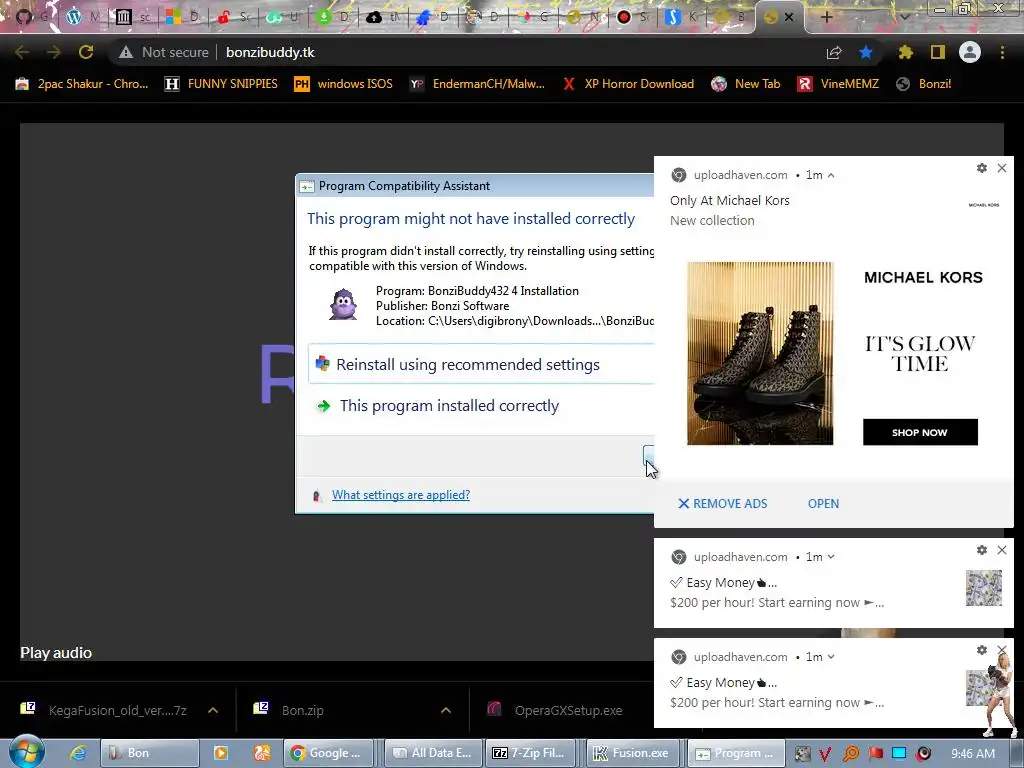This screenshot has height=768, width=1024.
Task: Open the New Tab bookmark
Action: pos(746,84)
